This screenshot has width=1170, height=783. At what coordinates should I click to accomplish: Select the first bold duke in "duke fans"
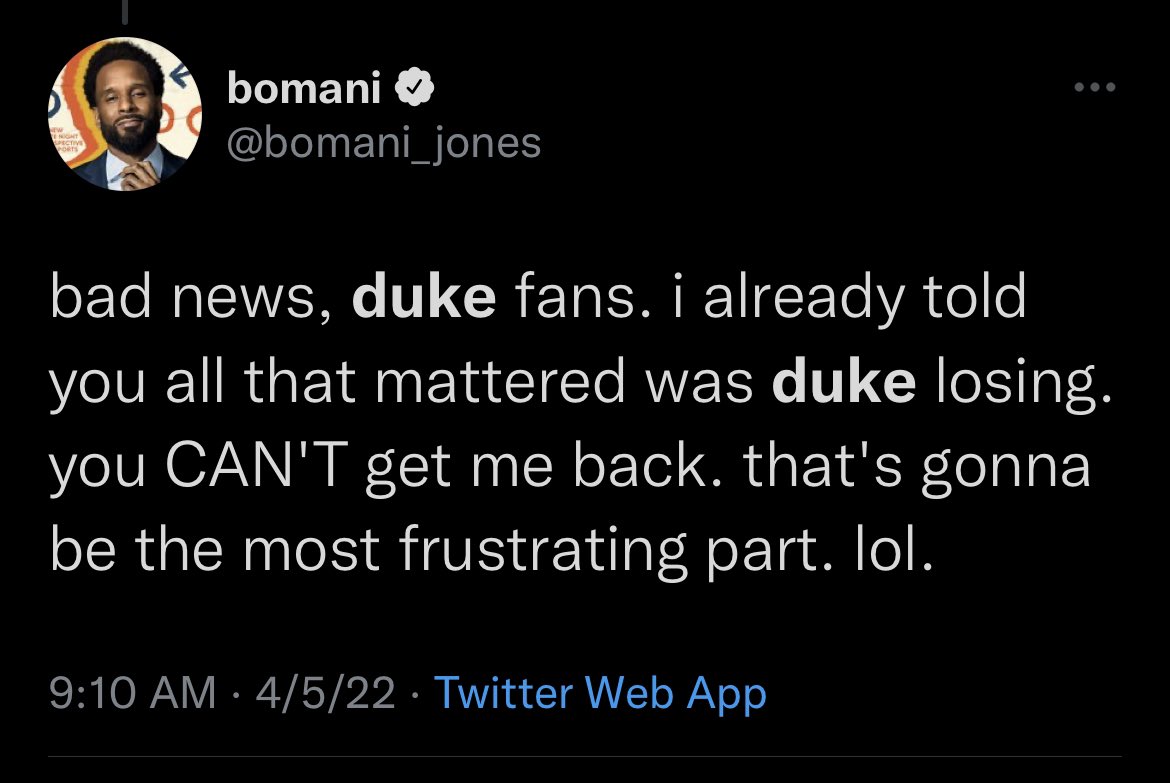tap(424, 296)
